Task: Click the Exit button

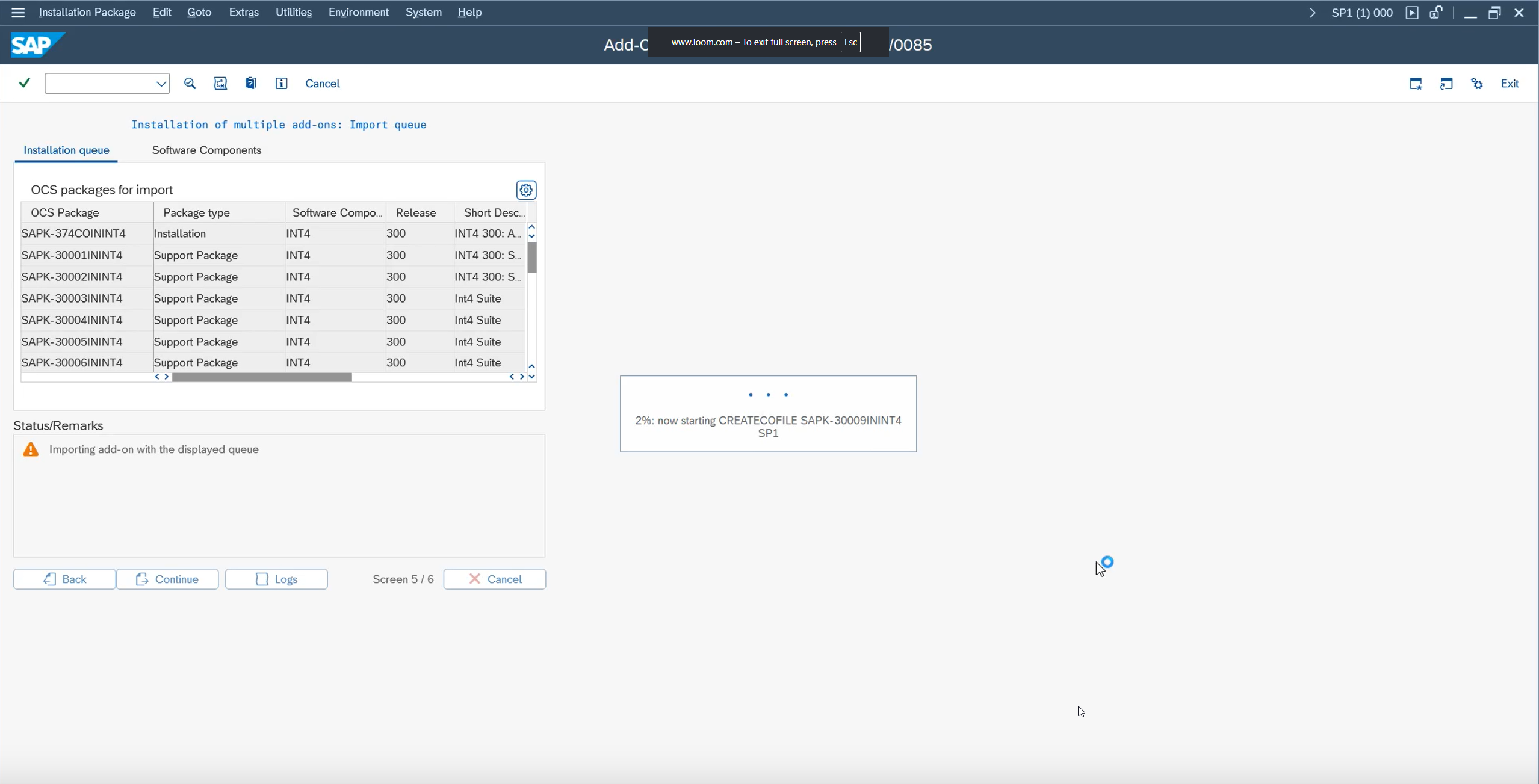Action: click(1510, 84)
